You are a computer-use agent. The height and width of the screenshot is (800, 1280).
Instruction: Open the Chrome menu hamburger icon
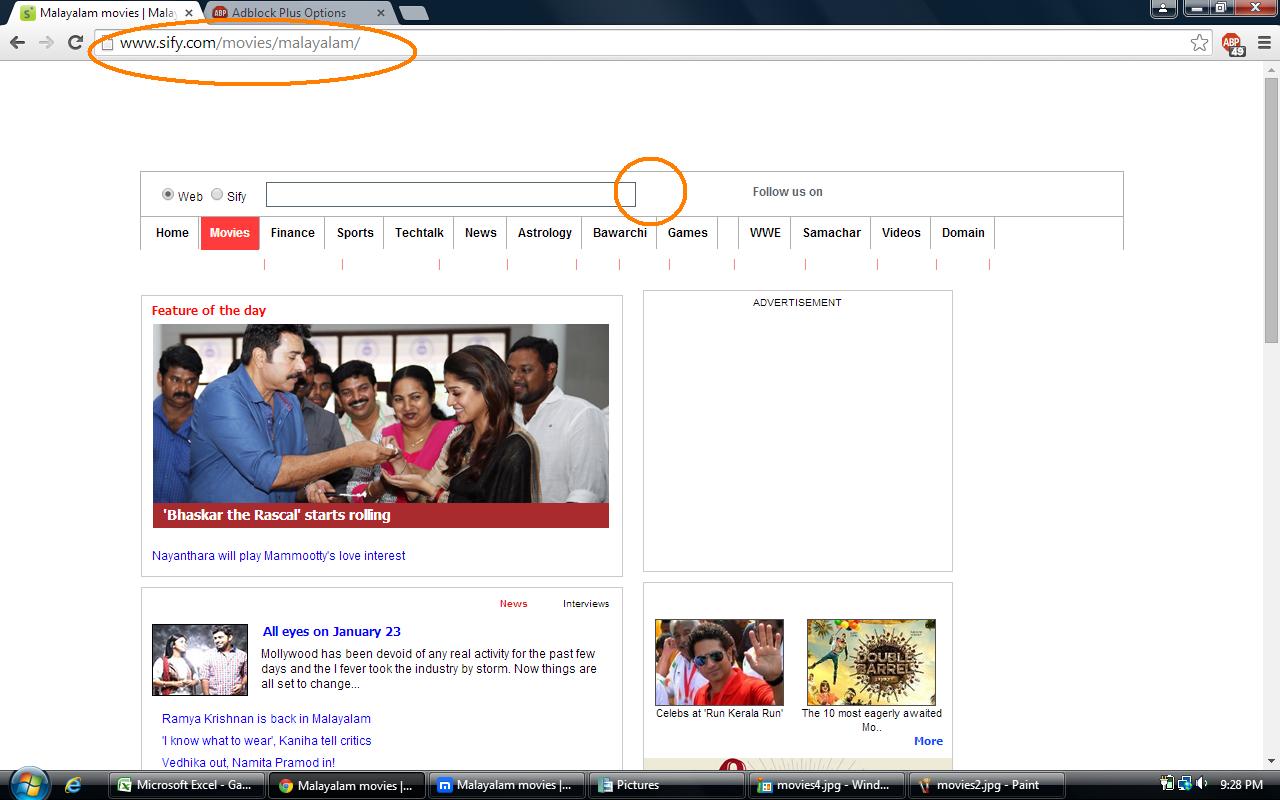1265,42
